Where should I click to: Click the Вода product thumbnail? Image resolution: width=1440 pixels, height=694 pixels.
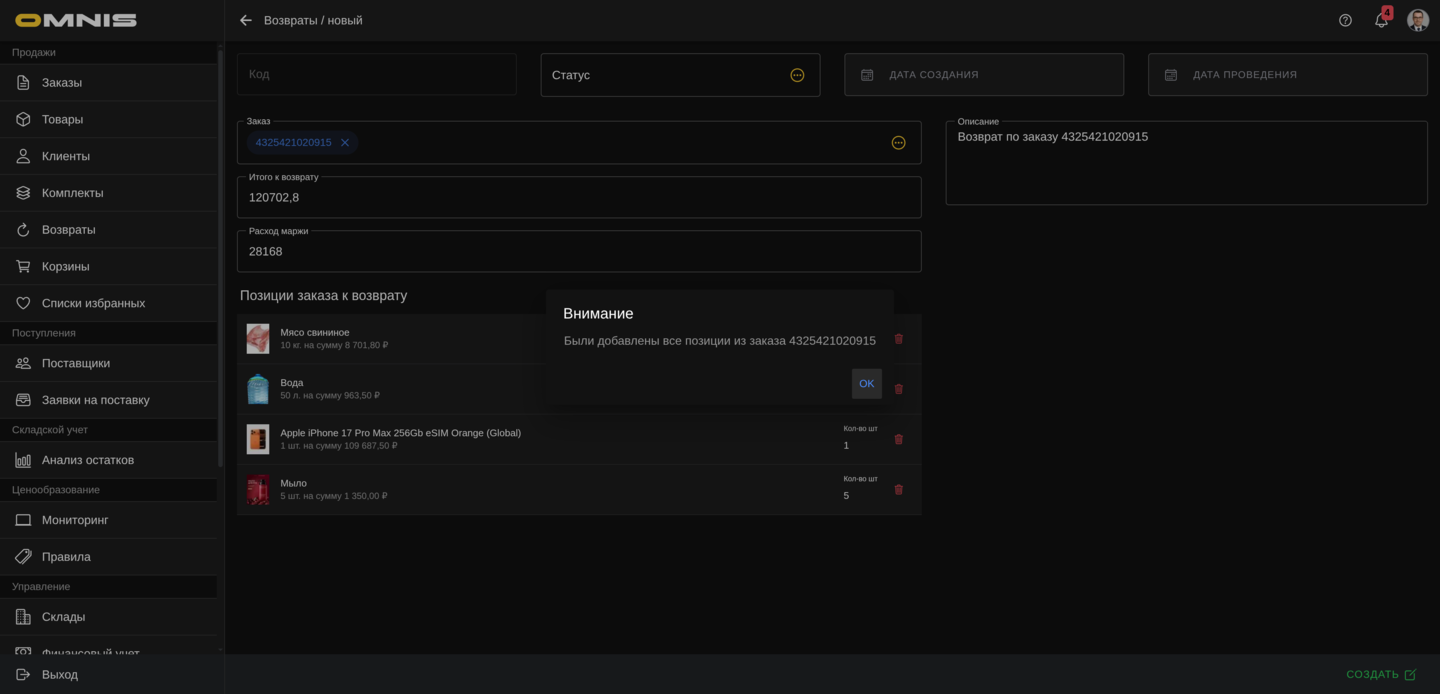pyautogui.click(x=258, y=389)
